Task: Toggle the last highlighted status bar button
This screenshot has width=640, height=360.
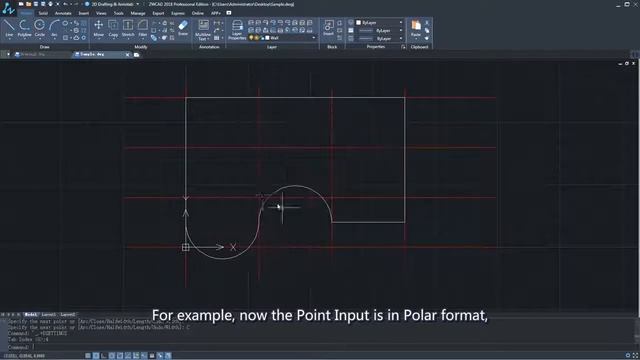Action: 168,356
